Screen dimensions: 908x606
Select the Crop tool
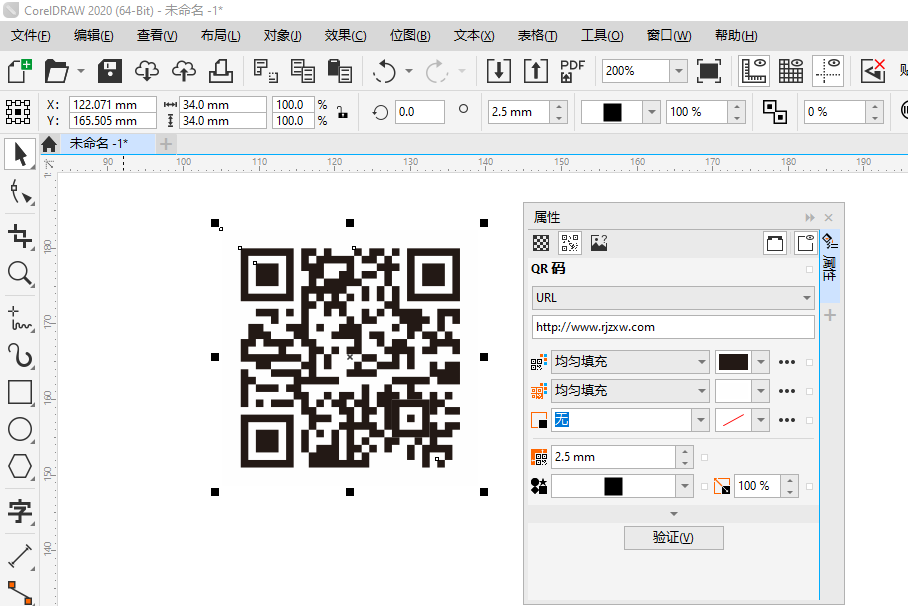[20, 236]
